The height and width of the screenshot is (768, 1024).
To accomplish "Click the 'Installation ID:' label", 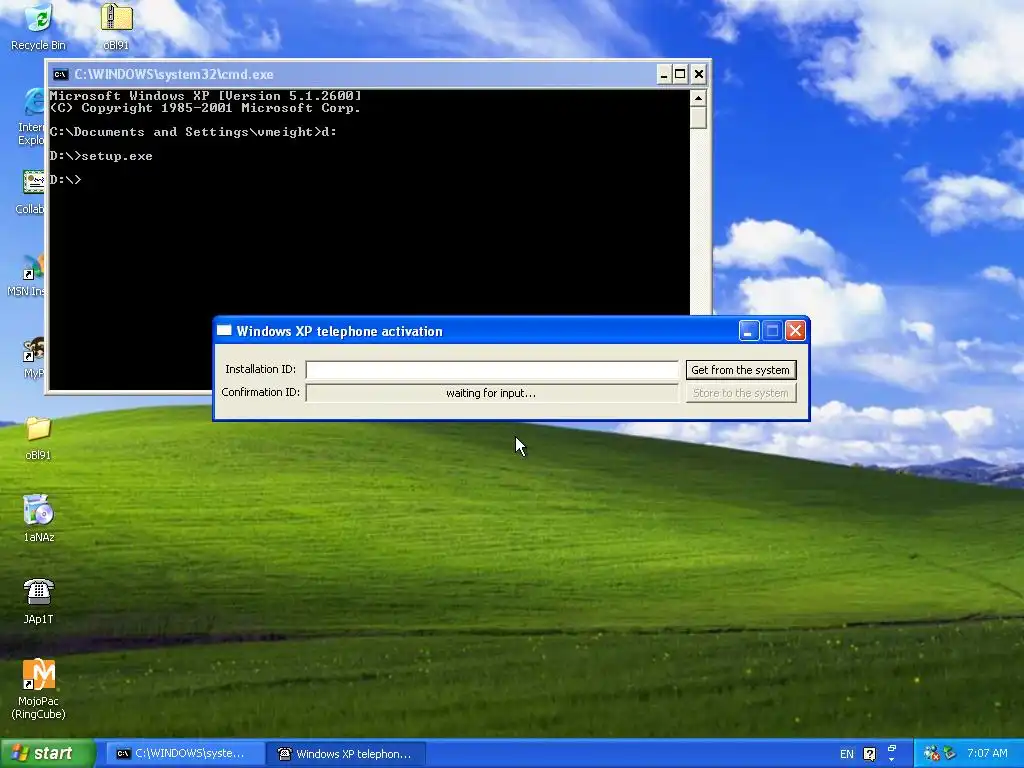I will point(260,369).
